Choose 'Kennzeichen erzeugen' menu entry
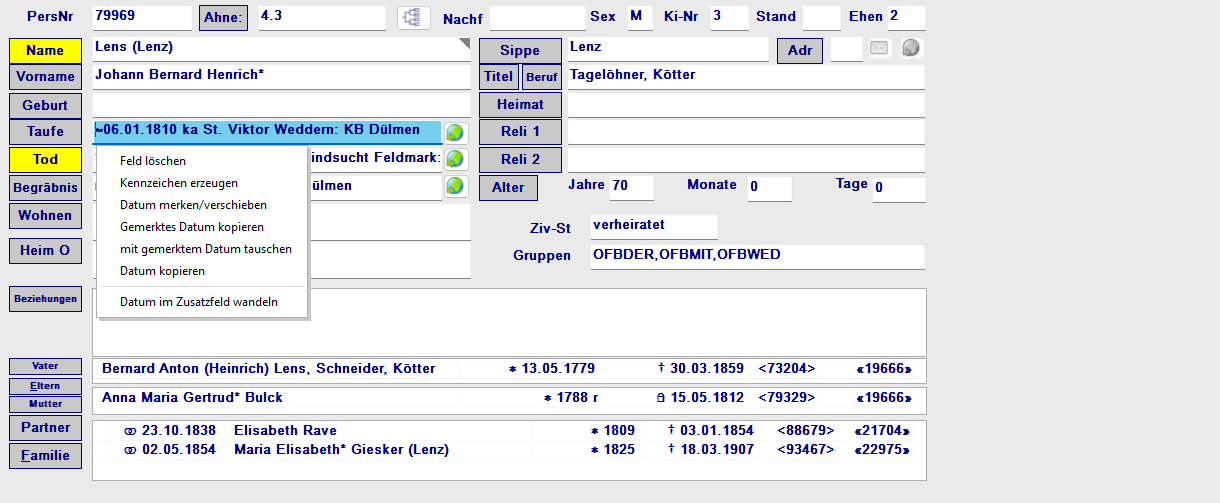 tap(179, 183)
